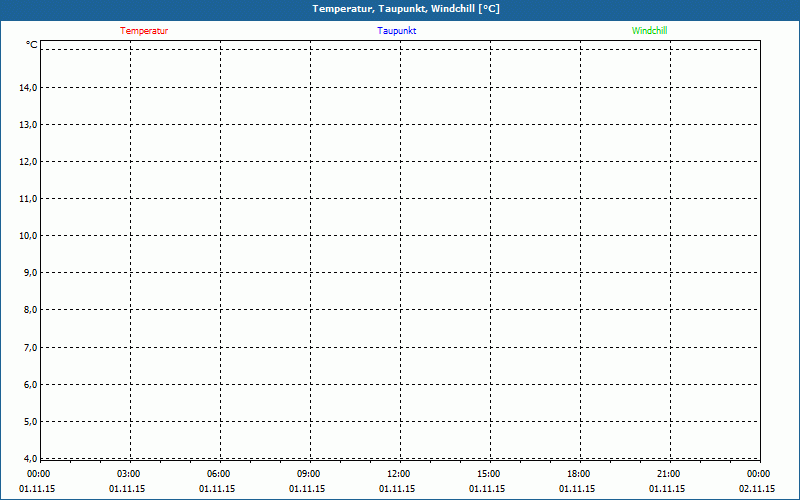Click the 21:00 time label
This screenshot has height=500, width=800.
click(668, 474)
